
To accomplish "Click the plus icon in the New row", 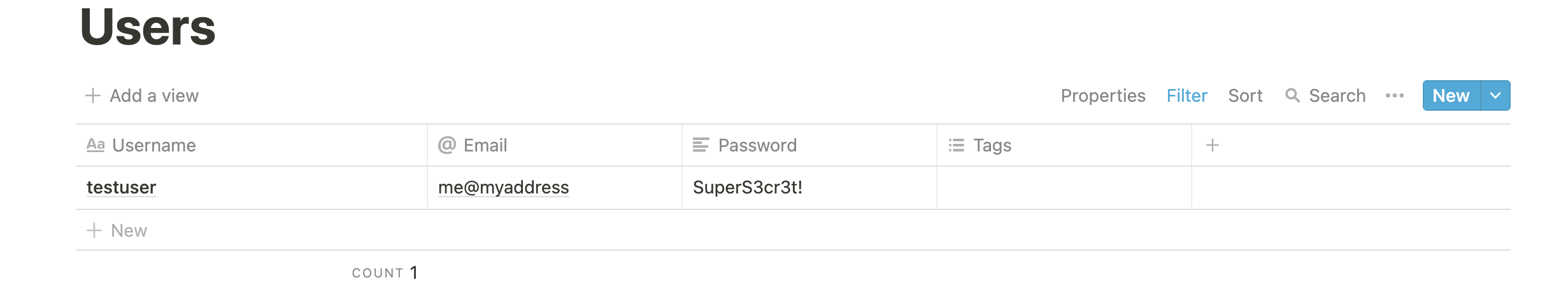I will (94, 230).
